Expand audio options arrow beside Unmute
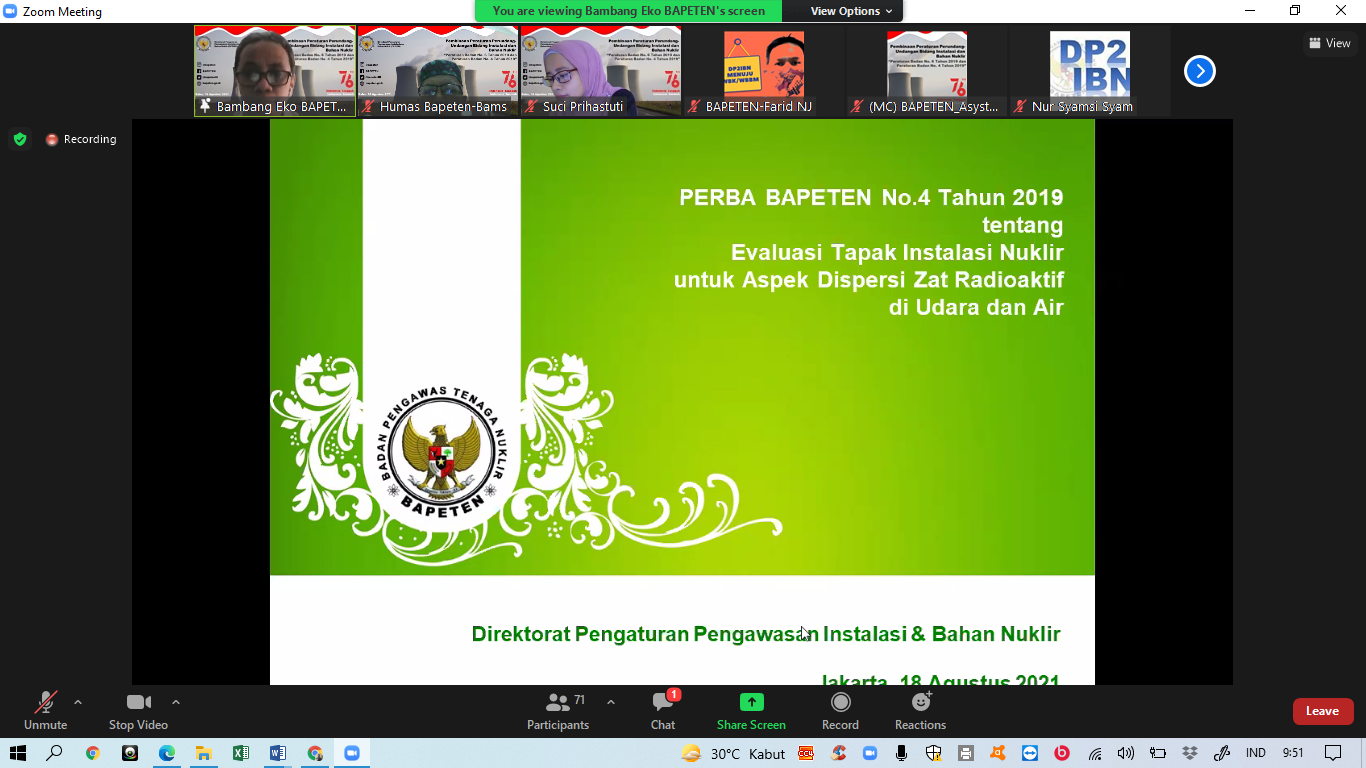Image resolution: width=1366 pixels, height=768 pixels. 78,702
